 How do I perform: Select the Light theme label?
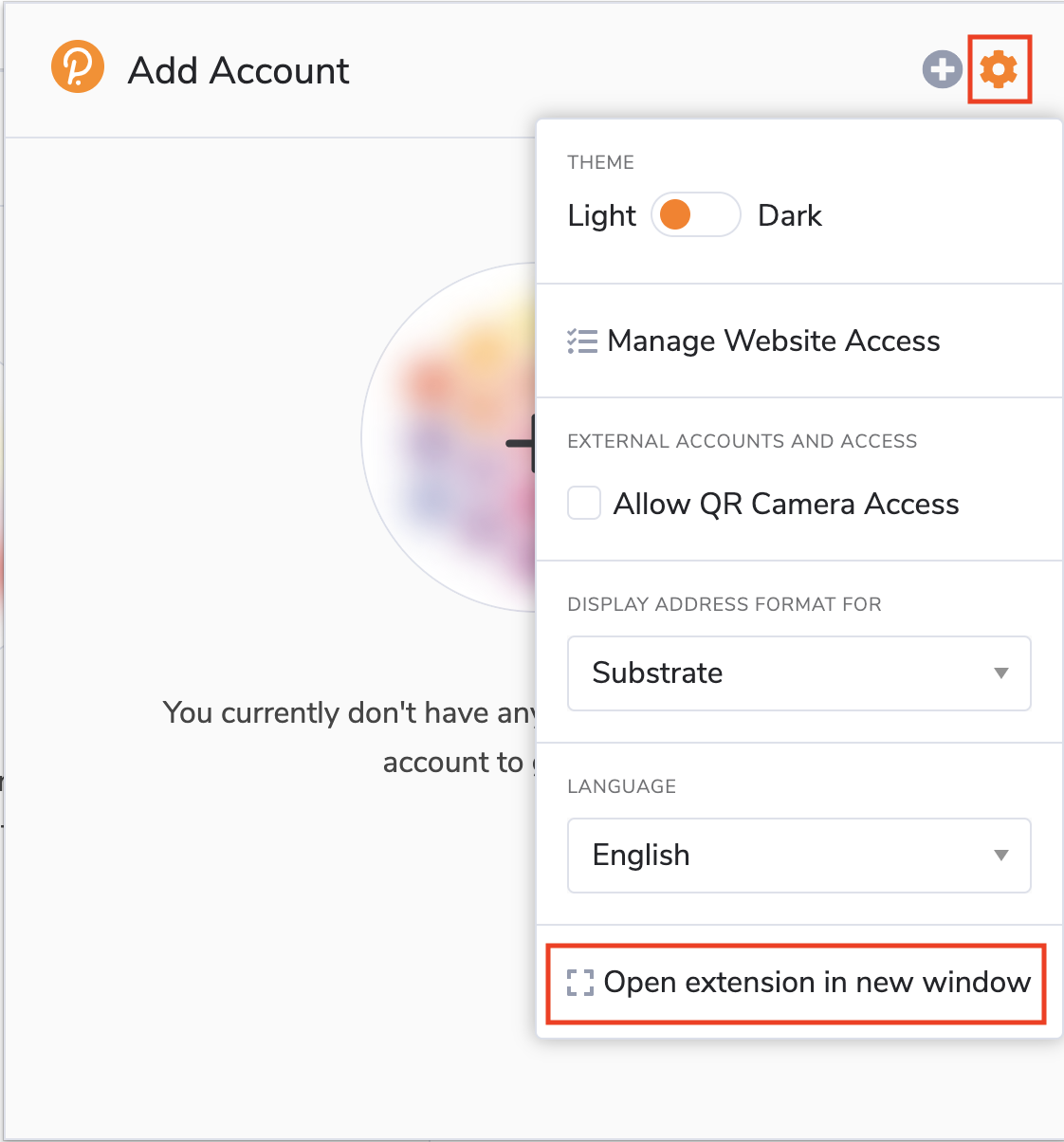click(601, 215)
